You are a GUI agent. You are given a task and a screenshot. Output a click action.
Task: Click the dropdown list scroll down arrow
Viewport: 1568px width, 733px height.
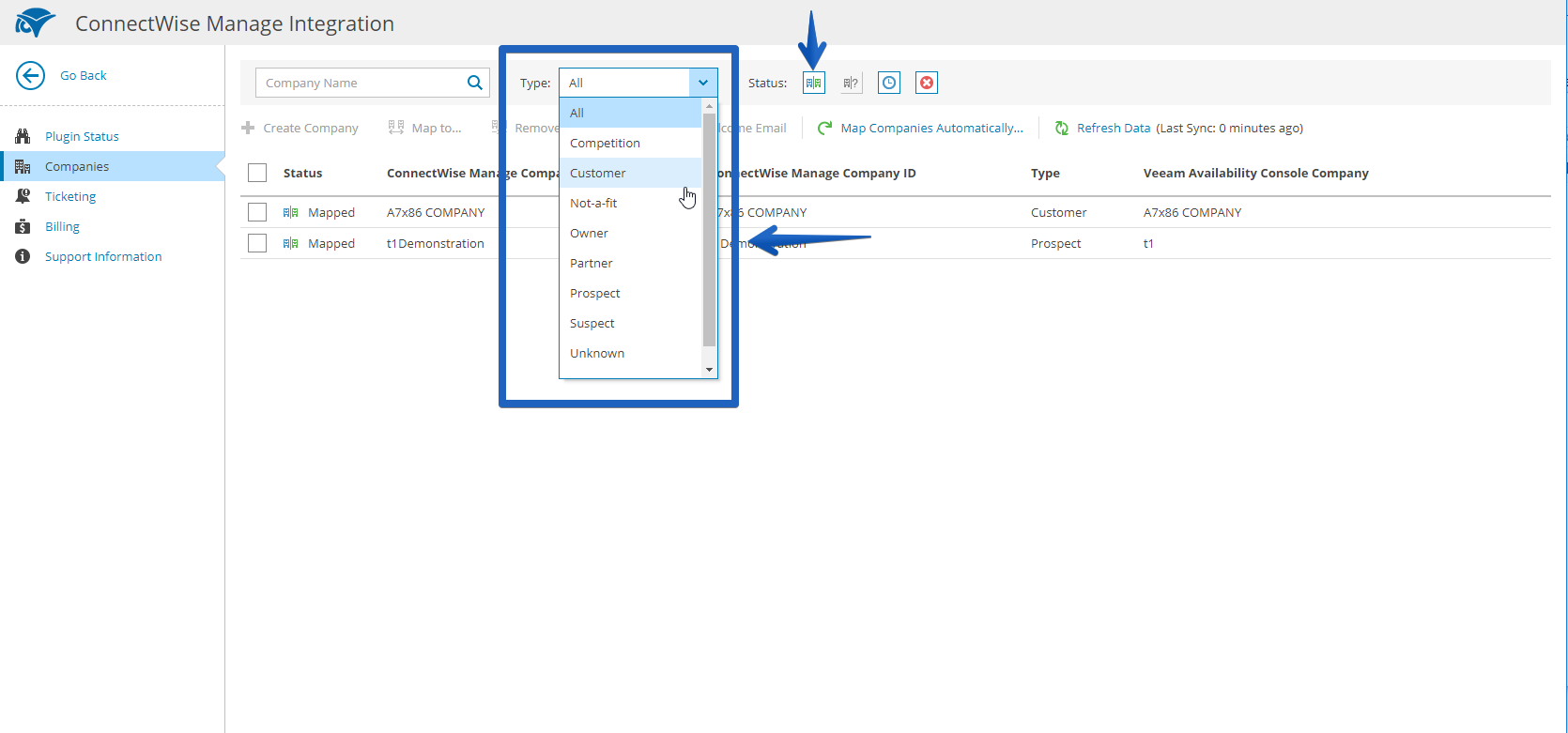click(x=709, y=370)
